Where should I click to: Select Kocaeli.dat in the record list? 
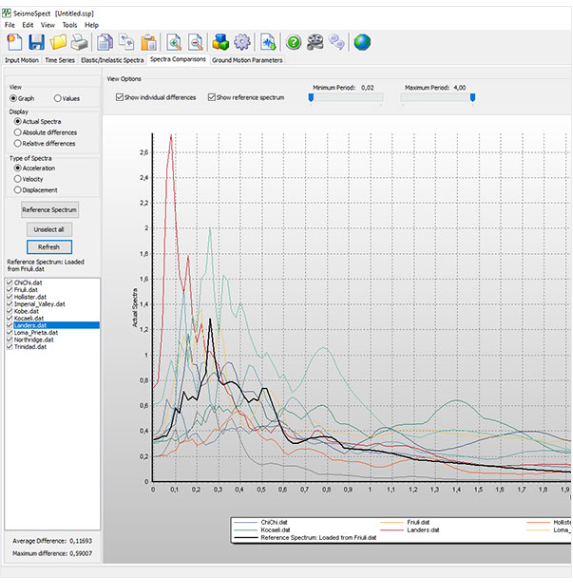(x=29, y=318)
